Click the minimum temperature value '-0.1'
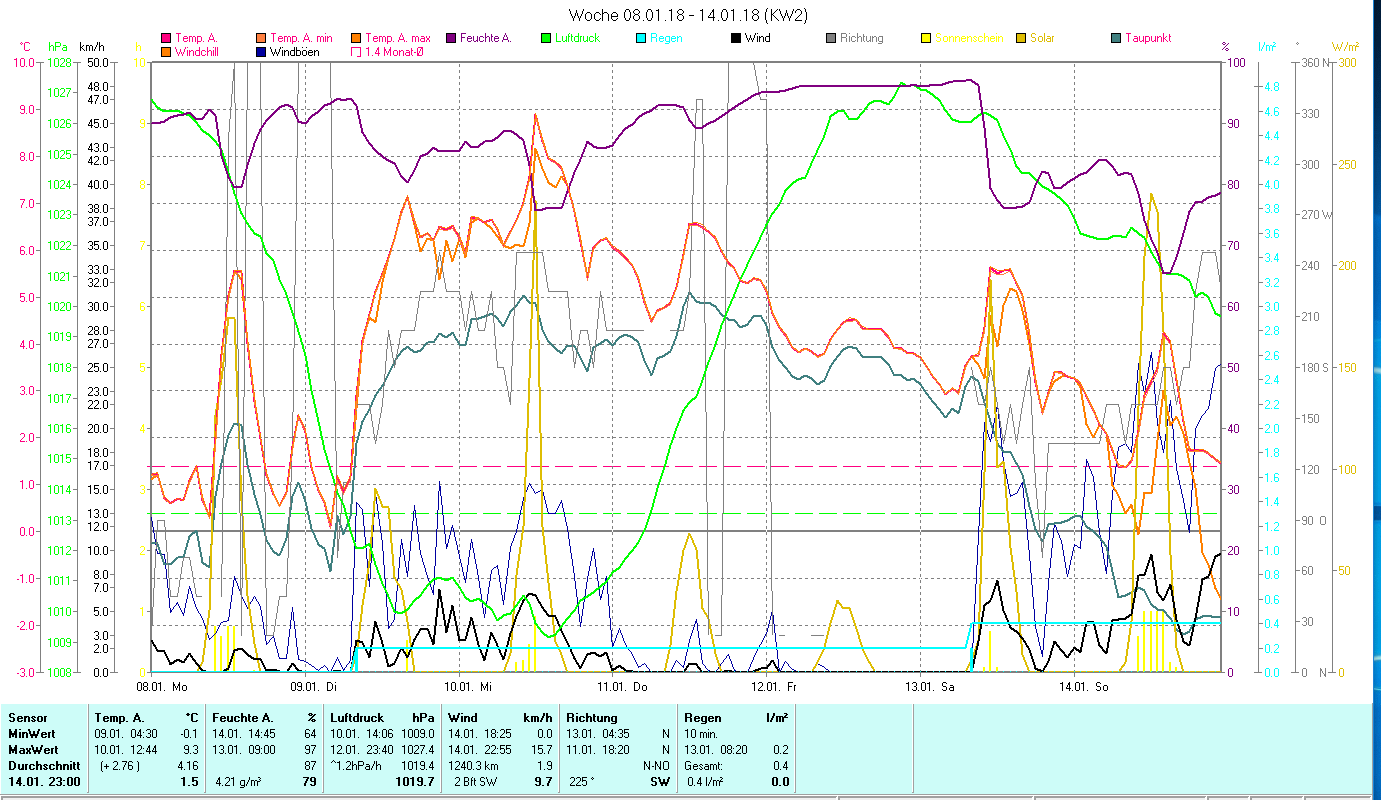 [188, 734]
